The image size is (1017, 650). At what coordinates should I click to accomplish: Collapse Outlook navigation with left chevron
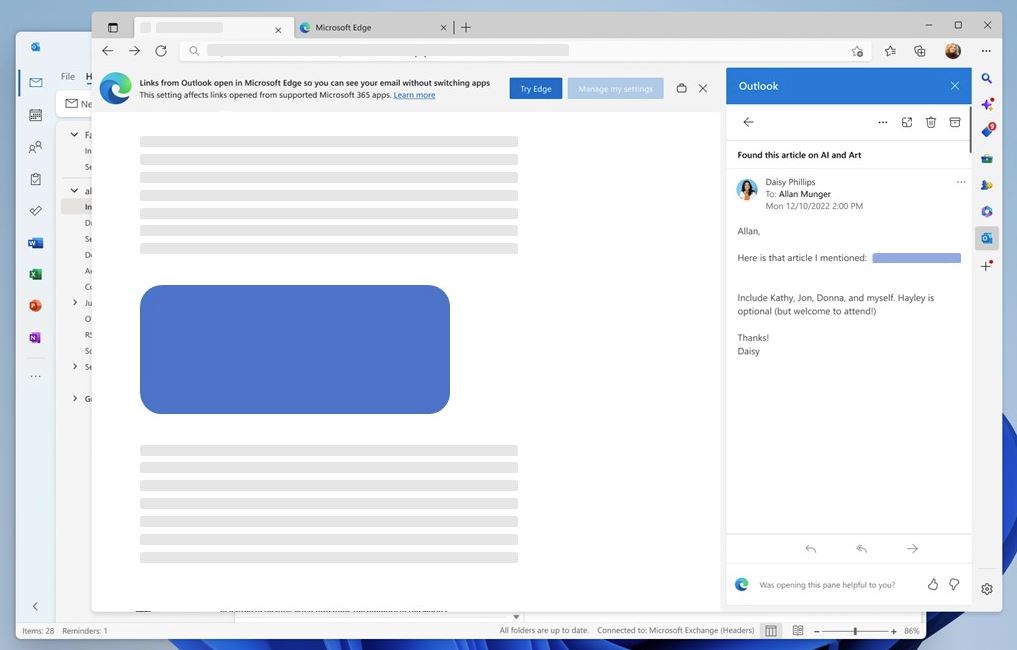(35, 607)
